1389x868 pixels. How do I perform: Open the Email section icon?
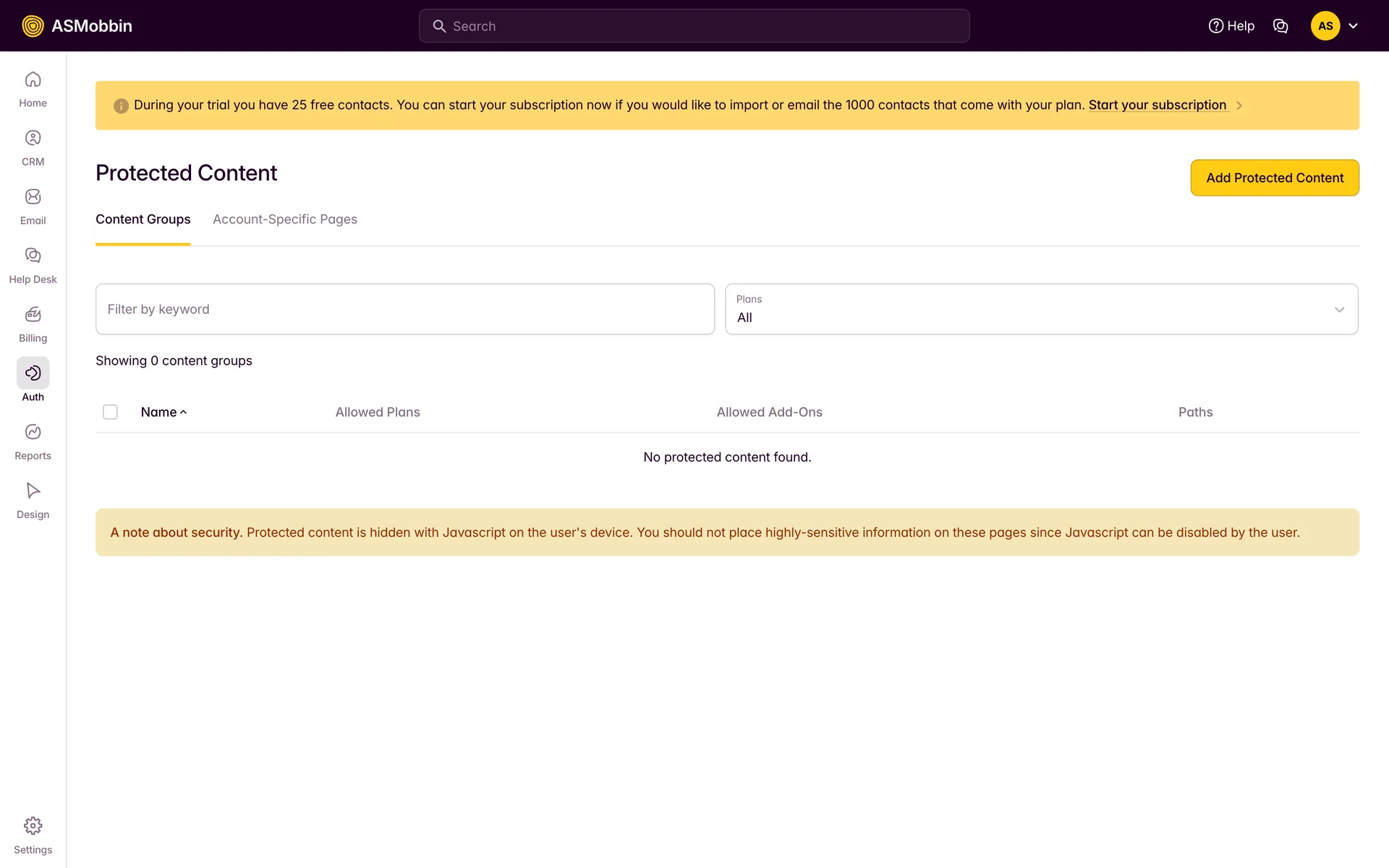point(33,207)
